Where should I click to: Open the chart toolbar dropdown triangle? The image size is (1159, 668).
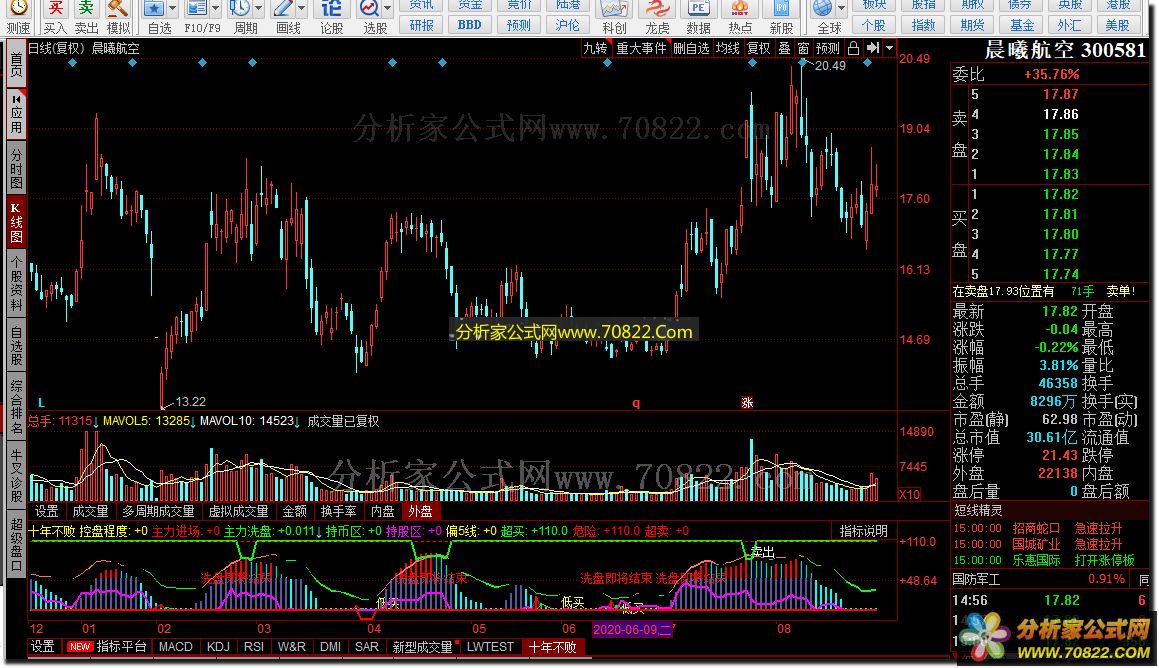tap(889, 48)
